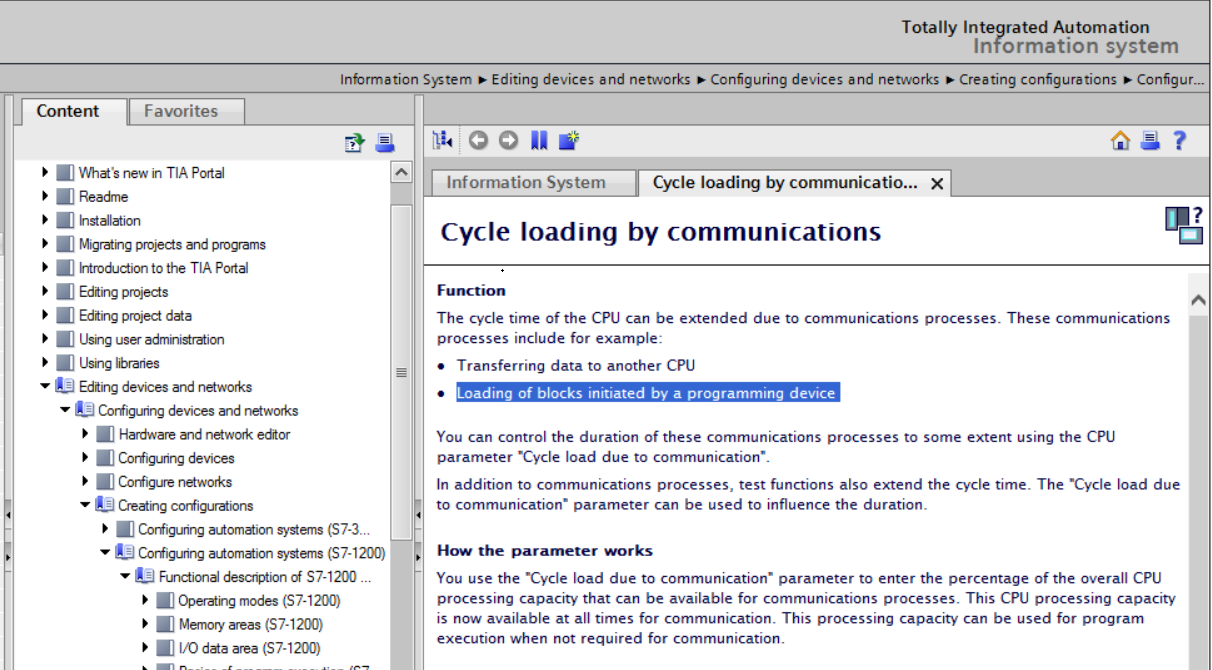
Task: Click the highlighted line 'Loading of blocks initiated by a programming device'
Action: [646, 393]
